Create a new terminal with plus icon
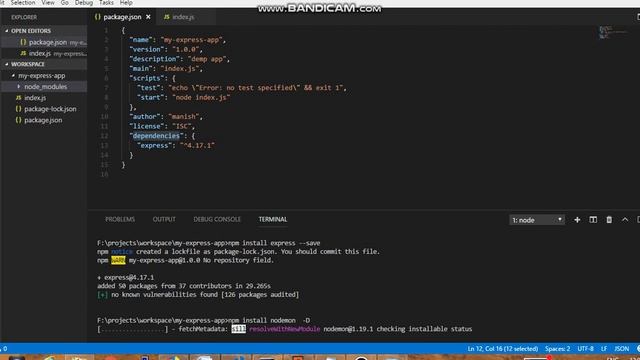 coord(577,220)
